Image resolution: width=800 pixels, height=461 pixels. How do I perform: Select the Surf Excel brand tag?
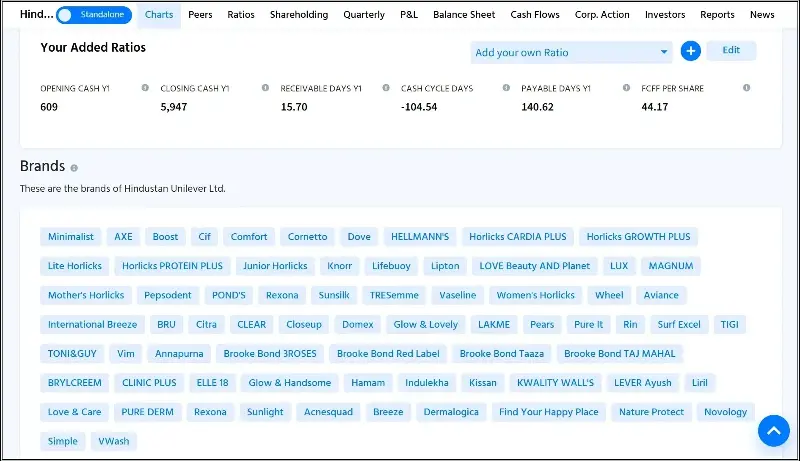(x=679, y=324)
